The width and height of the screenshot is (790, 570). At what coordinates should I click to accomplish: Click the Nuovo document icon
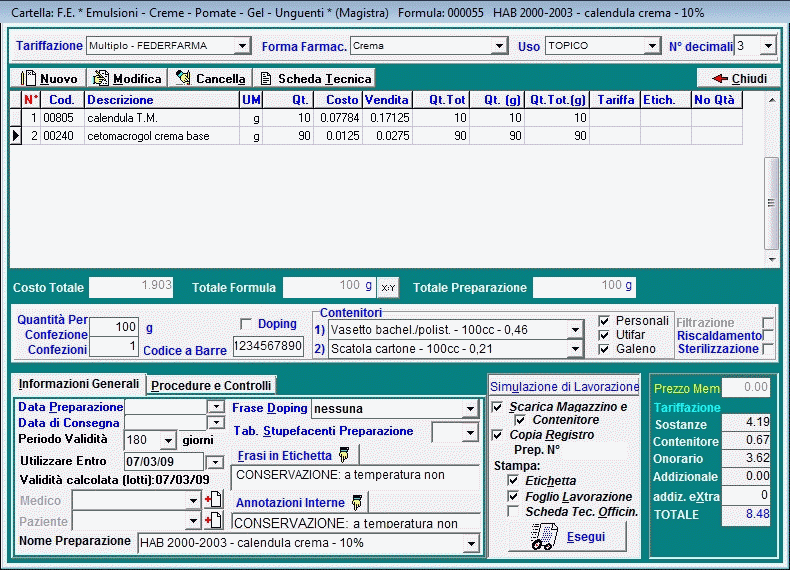pos(29,78)
